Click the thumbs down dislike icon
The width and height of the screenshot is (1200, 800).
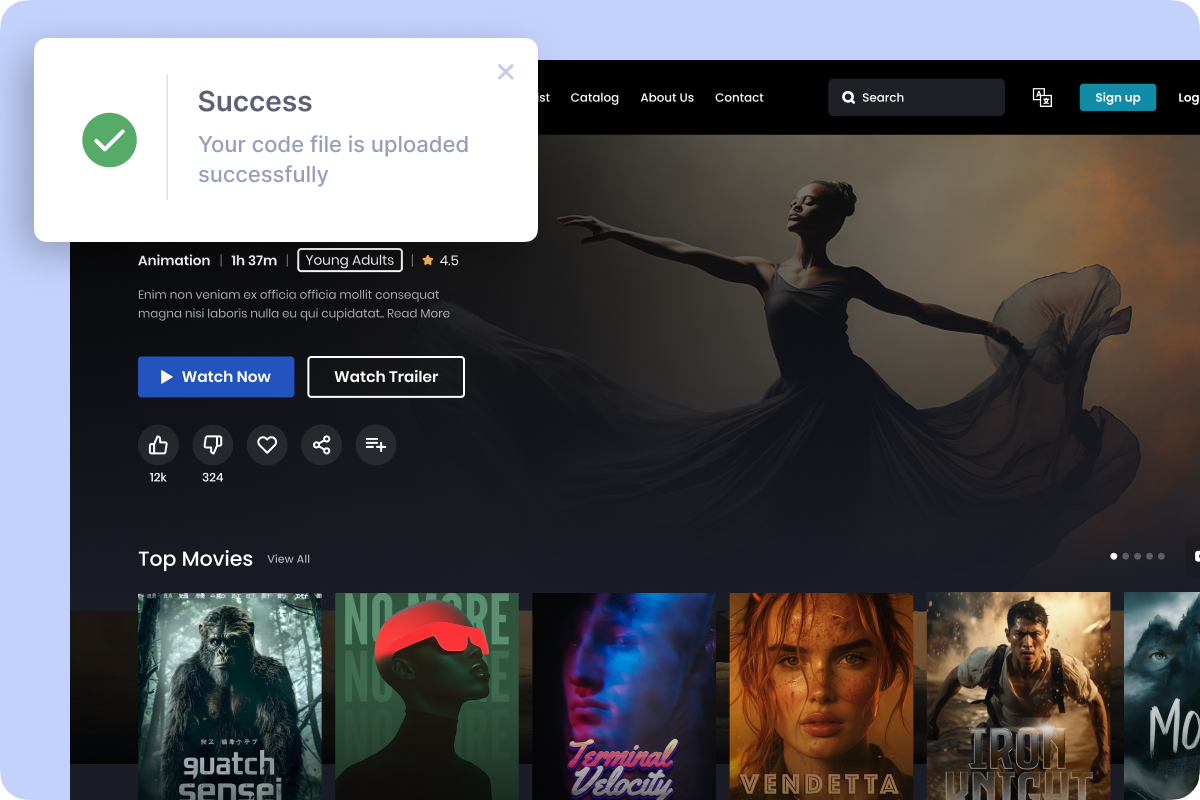coord(212,445)
